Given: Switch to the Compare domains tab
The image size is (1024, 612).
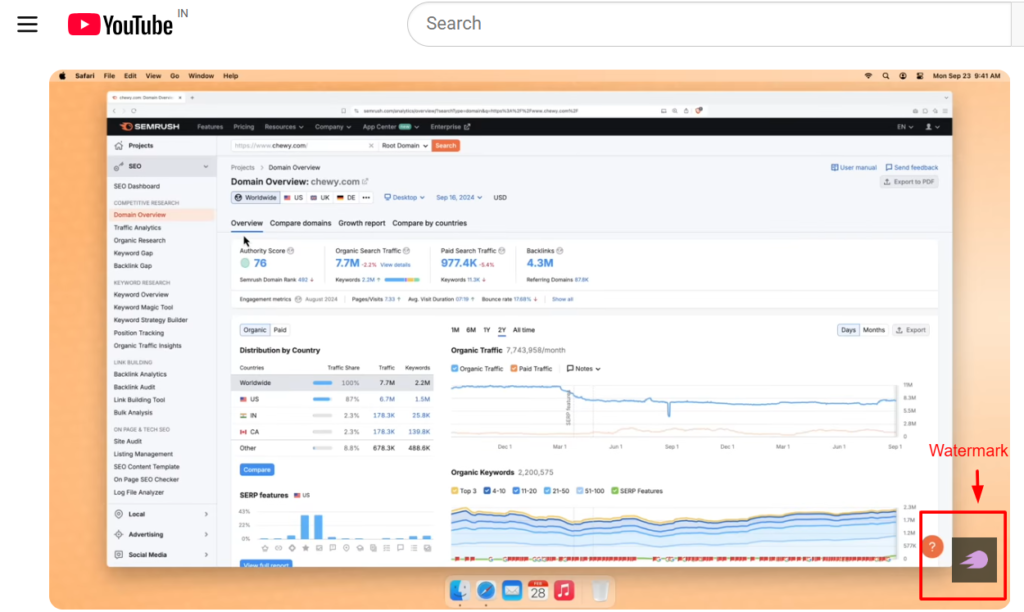Looking at the screenshot, I should 300,223.
